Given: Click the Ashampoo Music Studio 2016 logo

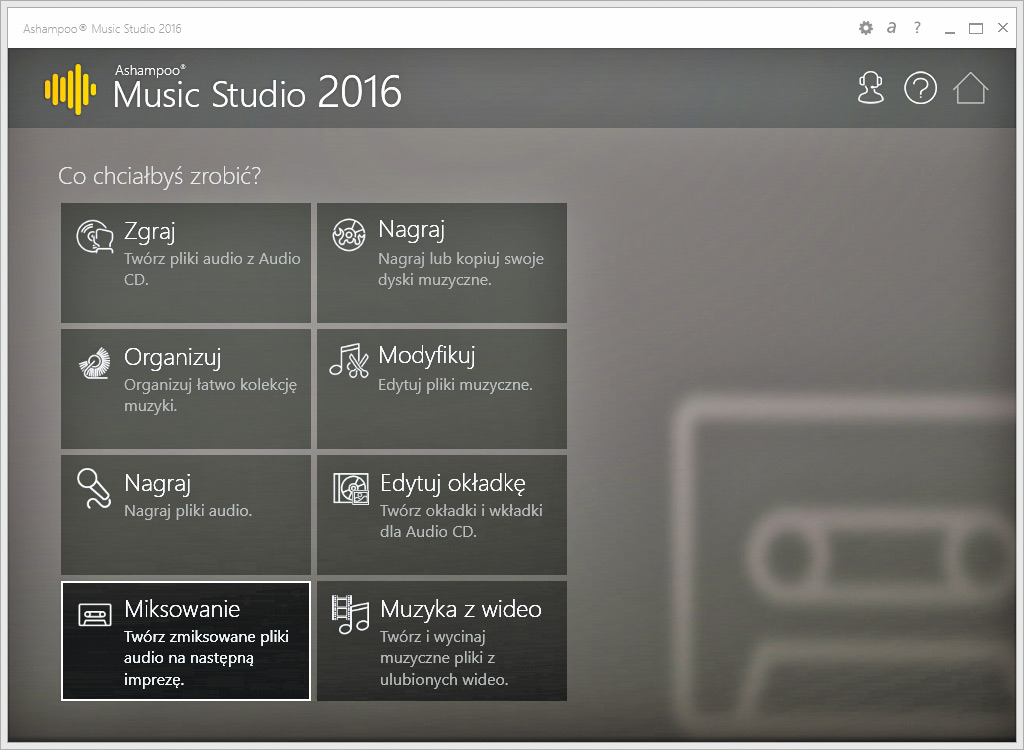Looking at the screenshot, I should [223, 88].
